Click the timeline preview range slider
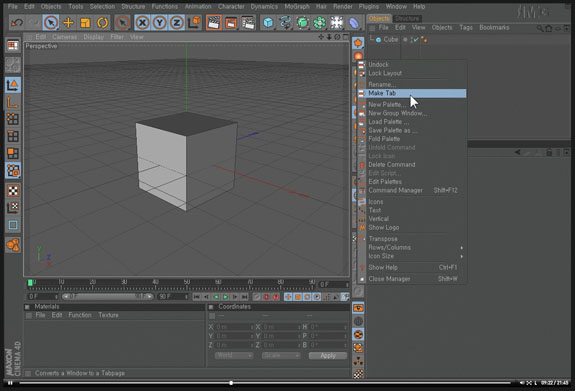Screen dimensions: 575x391 108,296
